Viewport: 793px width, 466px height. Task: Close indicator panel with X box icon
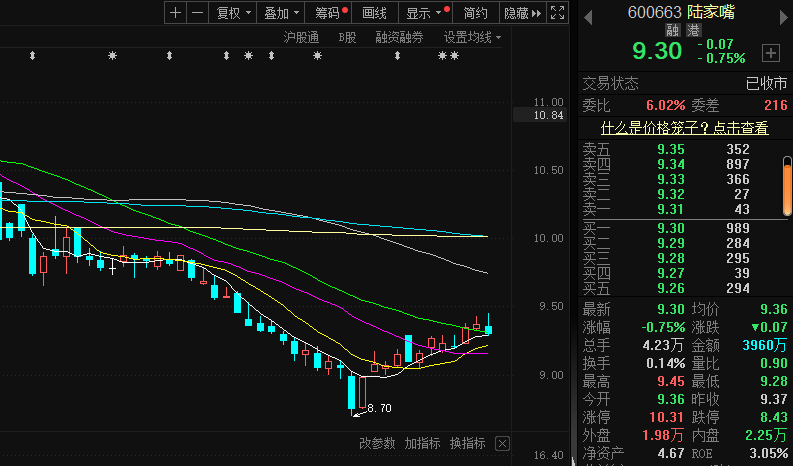tap(502, 444)
